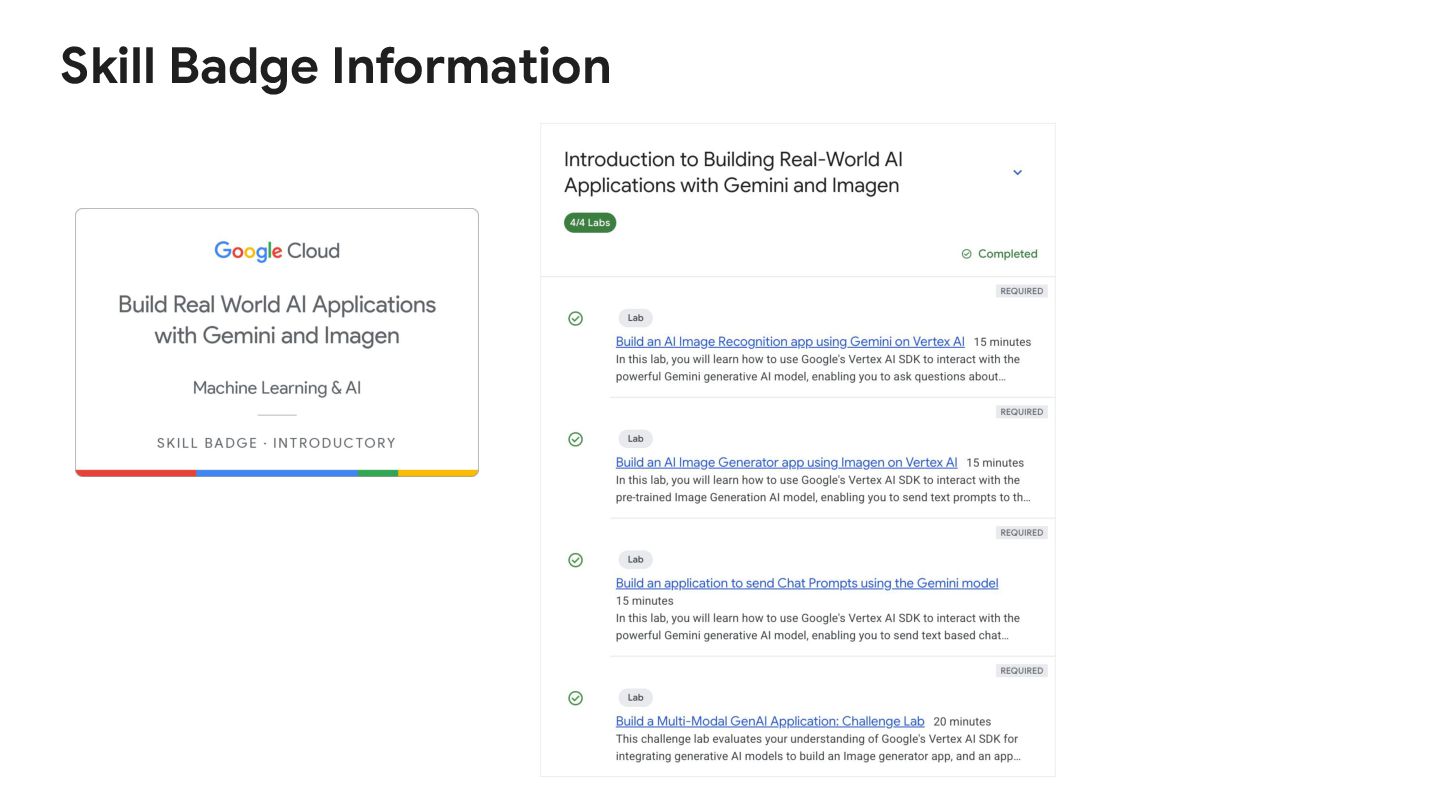Click 'SKILL BADGE · INTRODUCTORY' text
1440x810 pixels.
click(276, 443)
